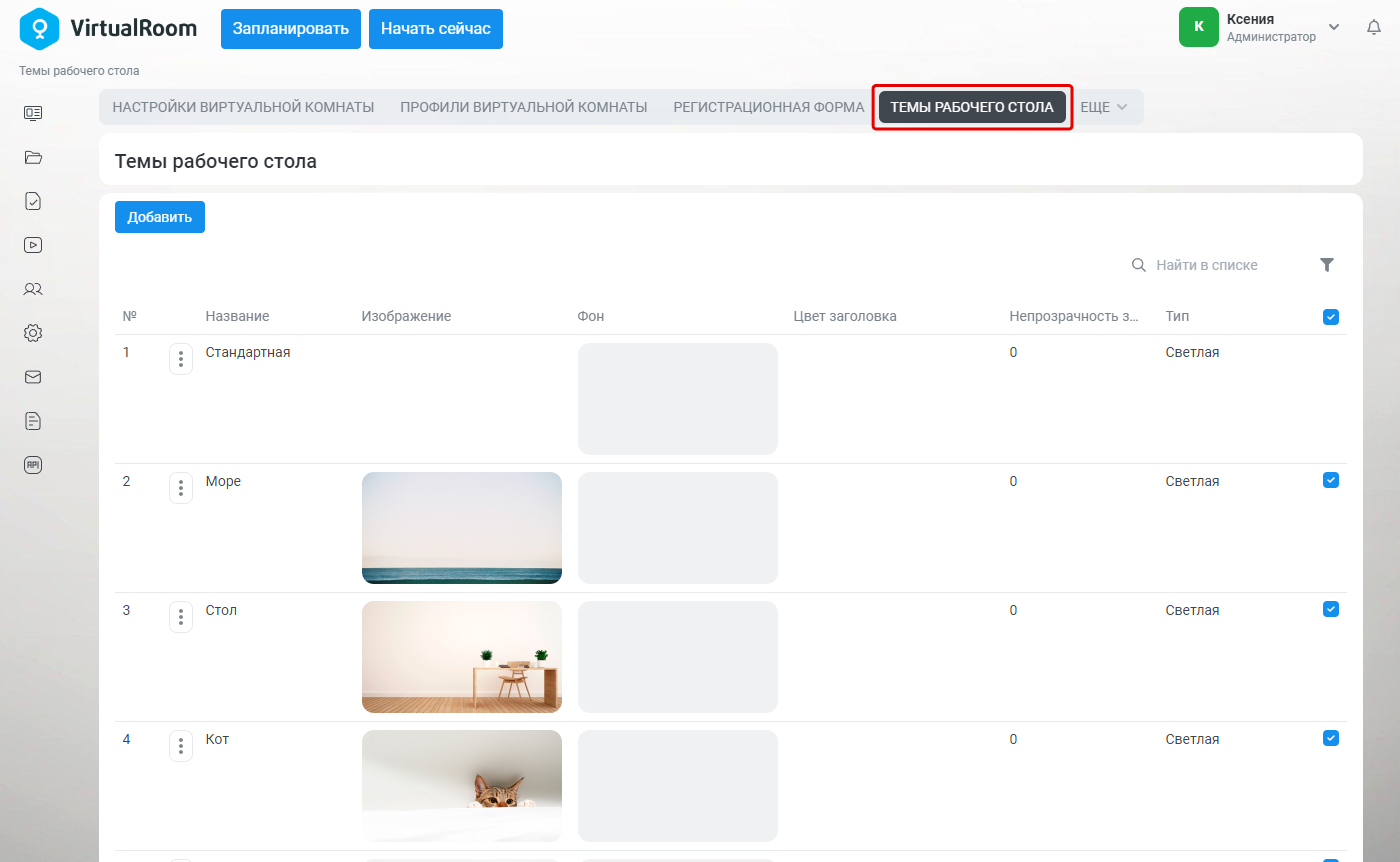Click the search magnifier icon
The image size is (1400, 862).
(x=1138, y=265)
